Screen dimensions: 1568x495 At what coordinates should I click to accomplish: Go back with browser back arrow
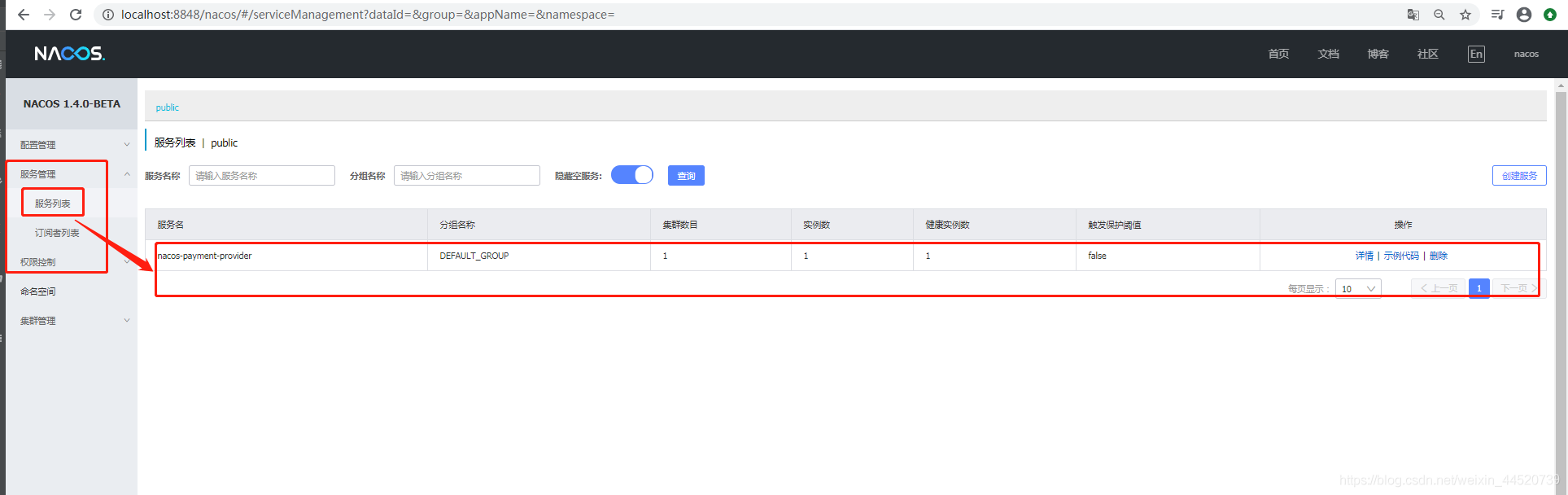(24, 15)
